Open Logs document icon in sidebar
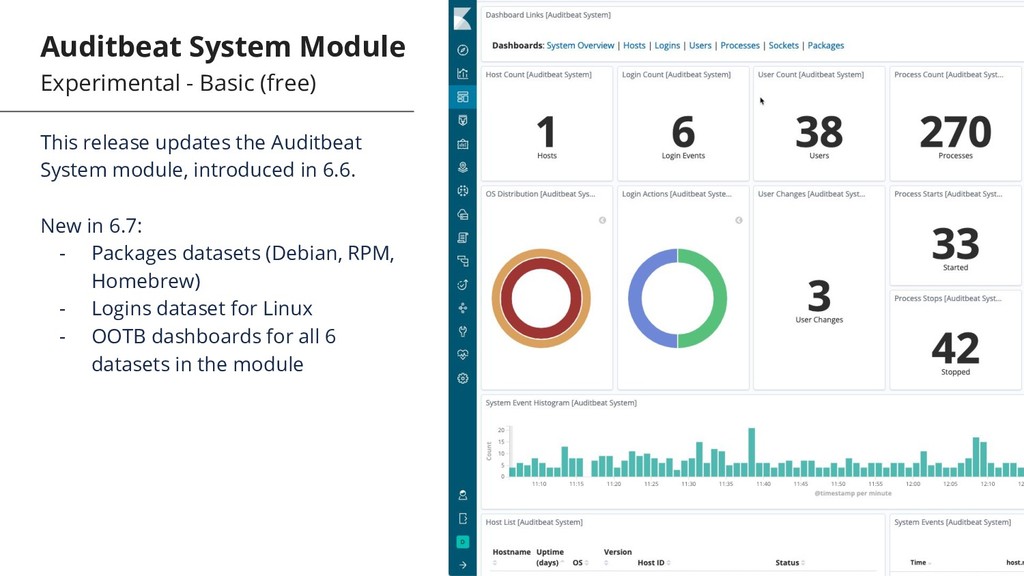Screen dimensions: 1024x576 click(462, 238)
